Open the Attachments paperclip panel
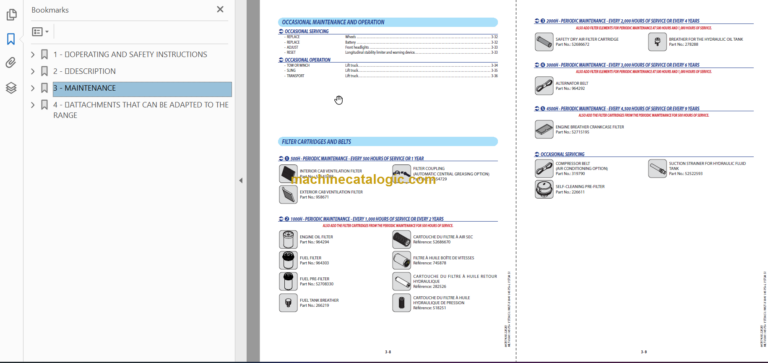 11,63
